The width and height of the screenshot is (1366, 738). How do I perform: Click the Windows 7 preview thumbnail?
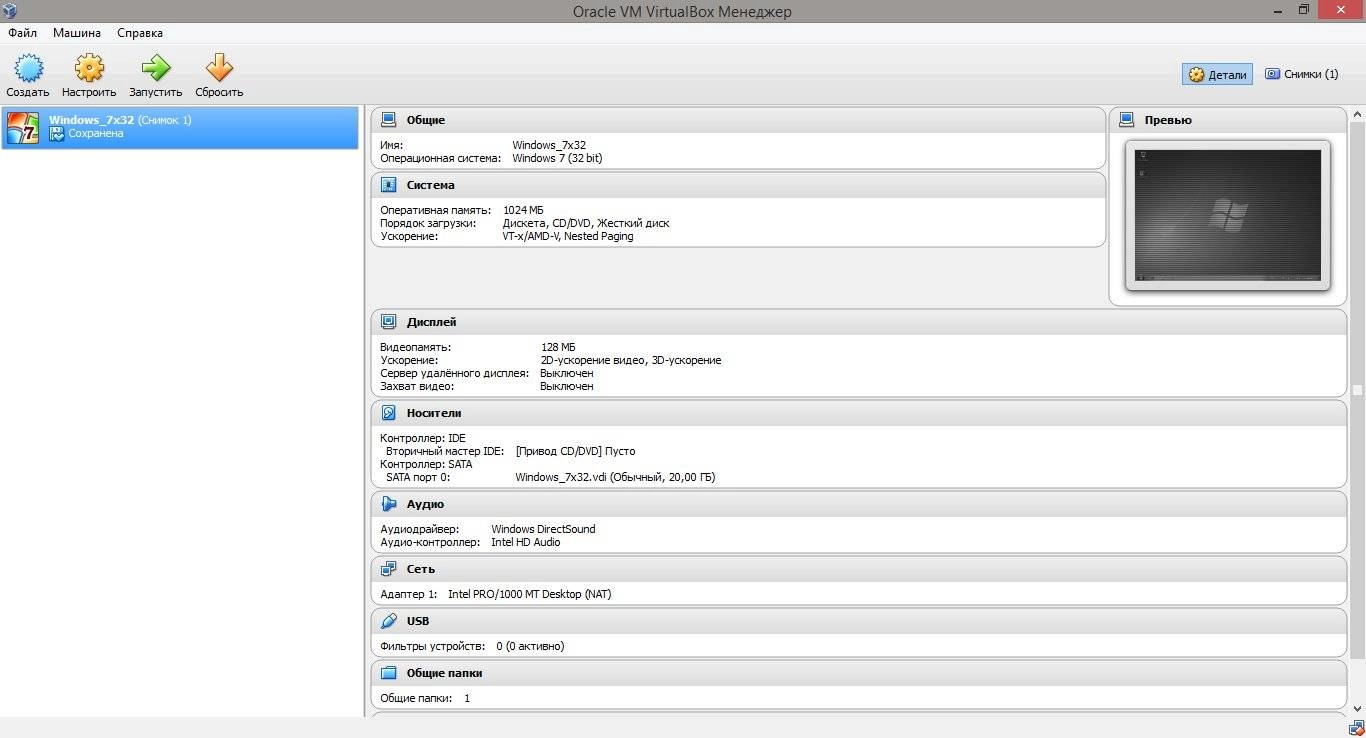coord(1228,216)
